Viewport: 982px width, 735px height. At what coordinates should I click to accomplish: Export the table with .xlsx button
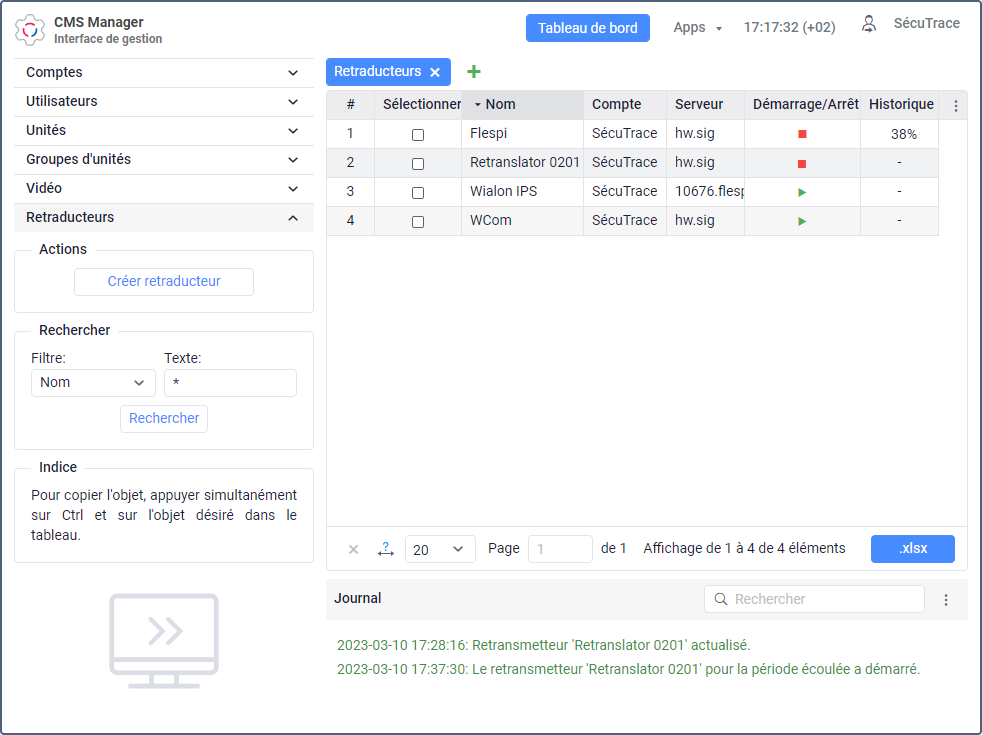[x=912, y=549]
